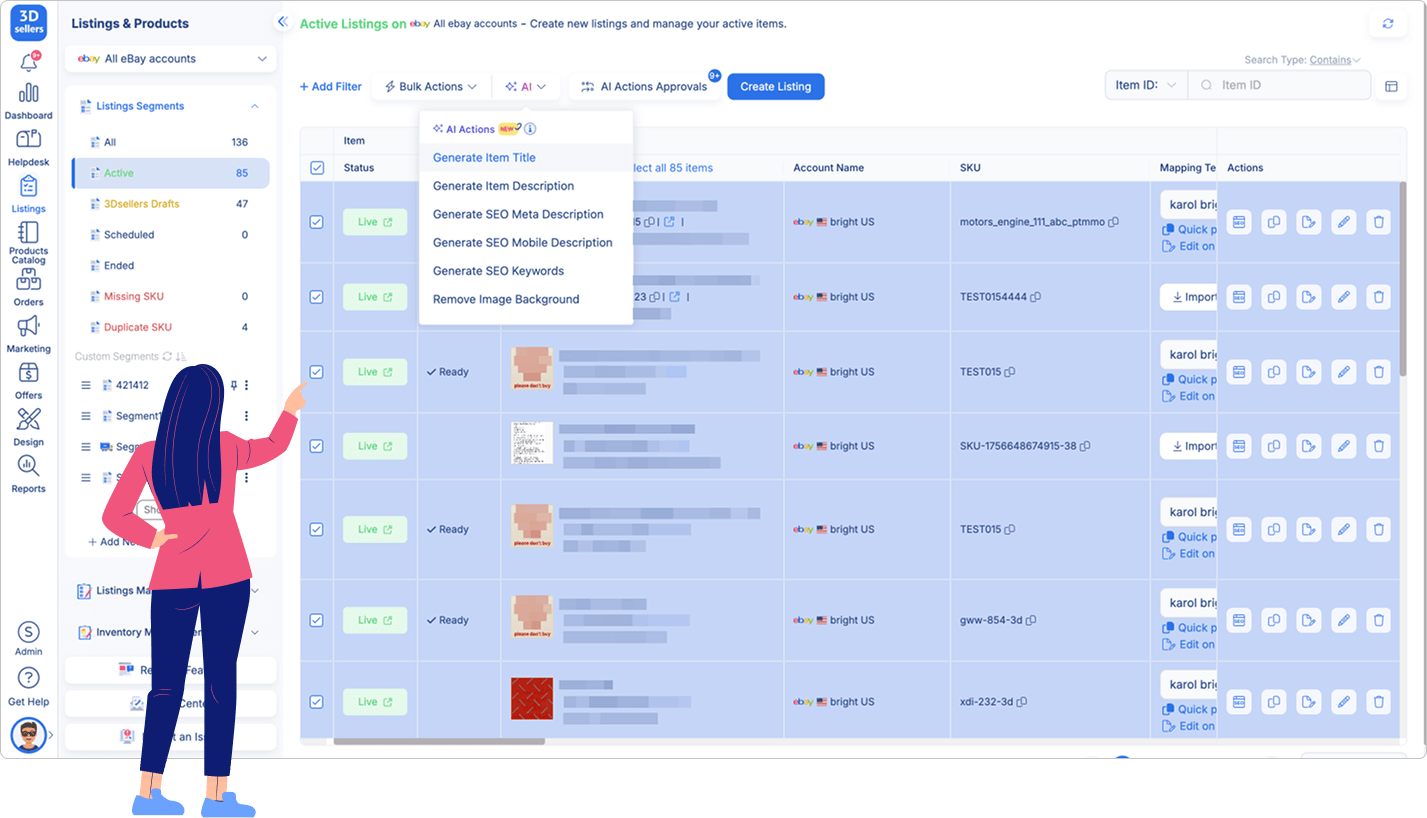
Task: Copy the SKU gww-854-3d
Action: (1031, 620)
